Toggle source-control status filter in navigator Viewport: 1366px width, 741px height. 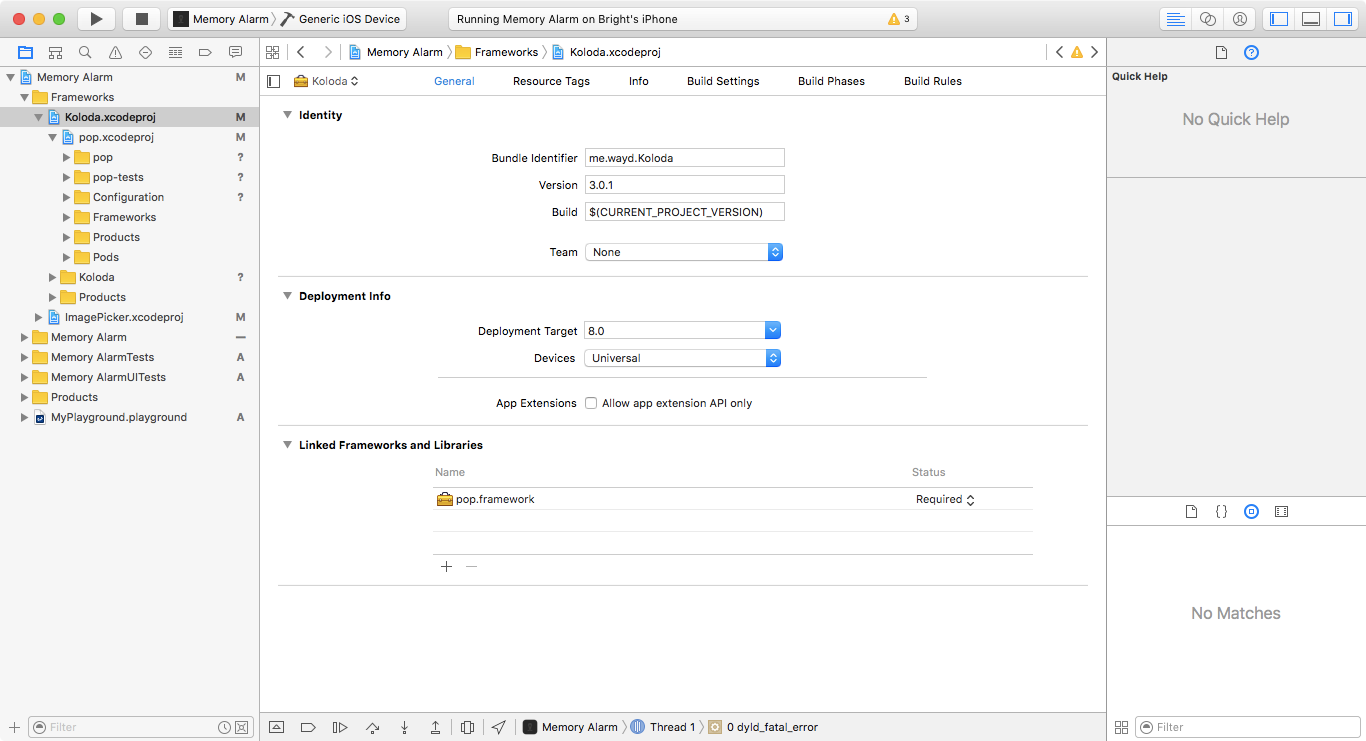[242, 727]
